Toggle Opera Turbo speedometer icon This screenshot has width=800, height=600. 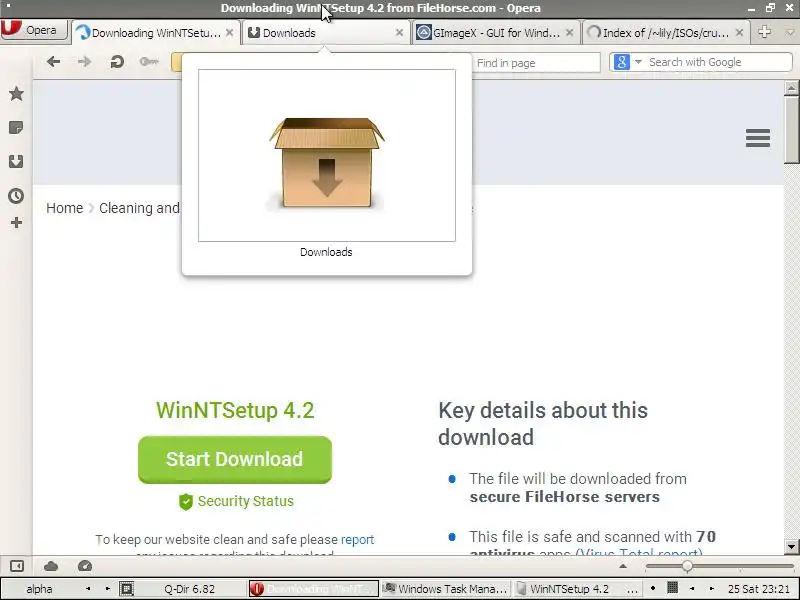[85, 566]
